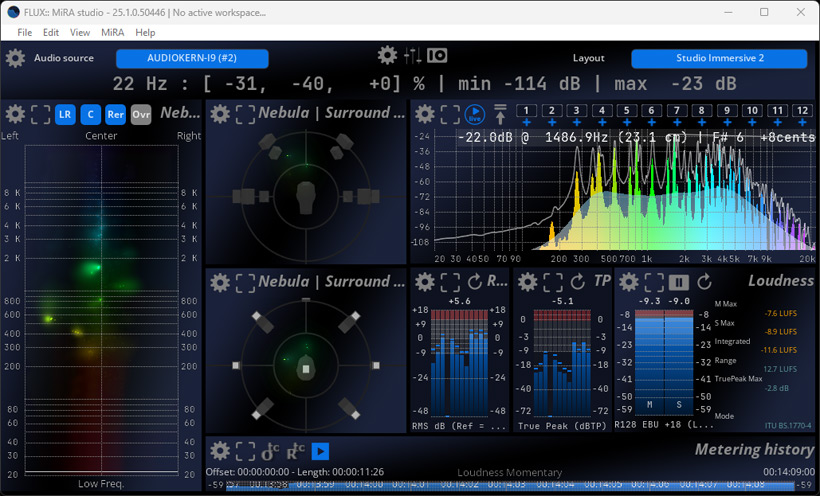Open Loudness panel settings gear

629,283
